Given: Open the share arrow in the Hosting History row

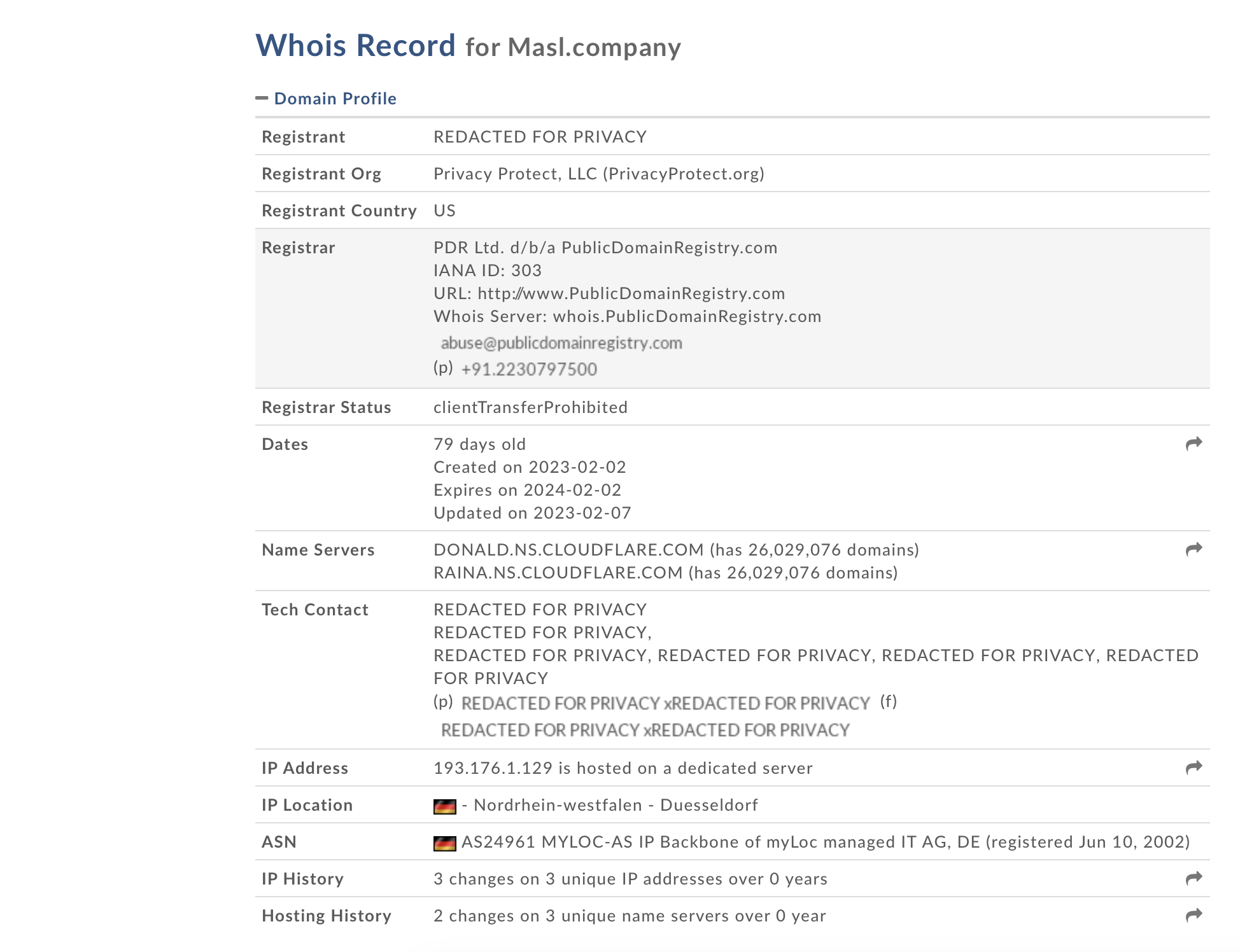Looking at the screenshot, I should click(x=1194, y=915).
